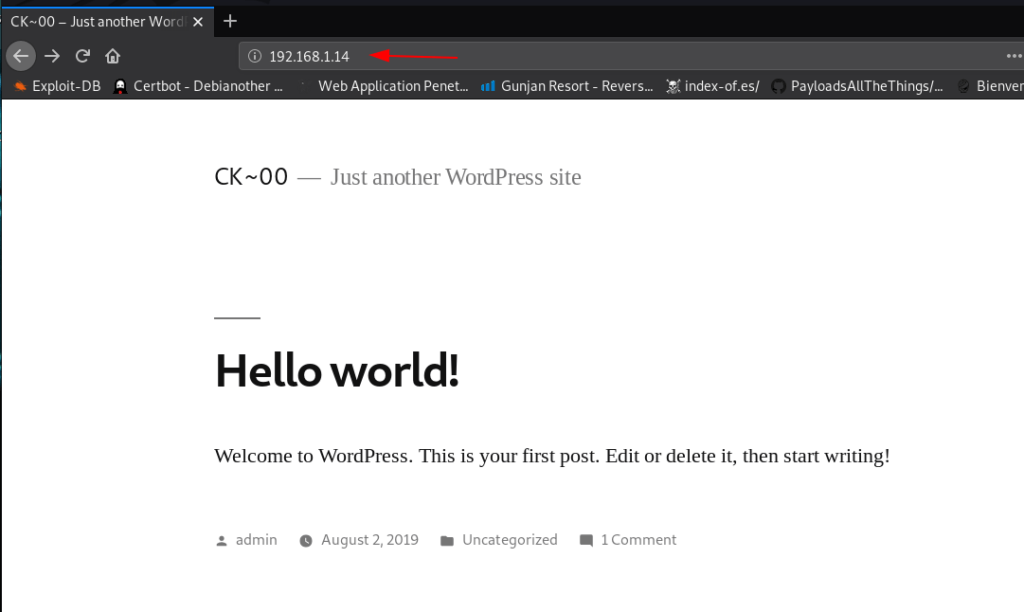Open the PayloadsAllTheThings GitHub bookmark
1024x612 pixels.
click(x=857, y=86)
